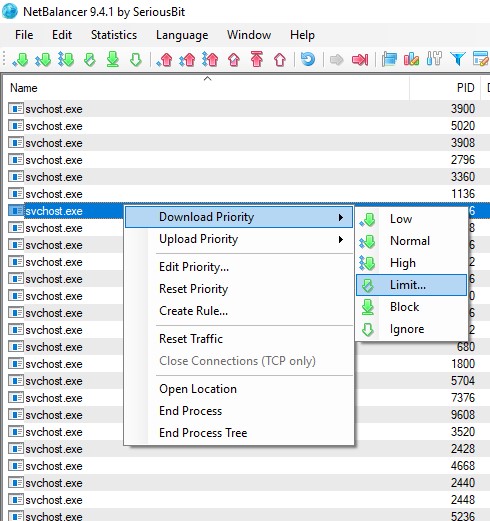Click the blue flag panels toolbar icon

click(389, 60)
